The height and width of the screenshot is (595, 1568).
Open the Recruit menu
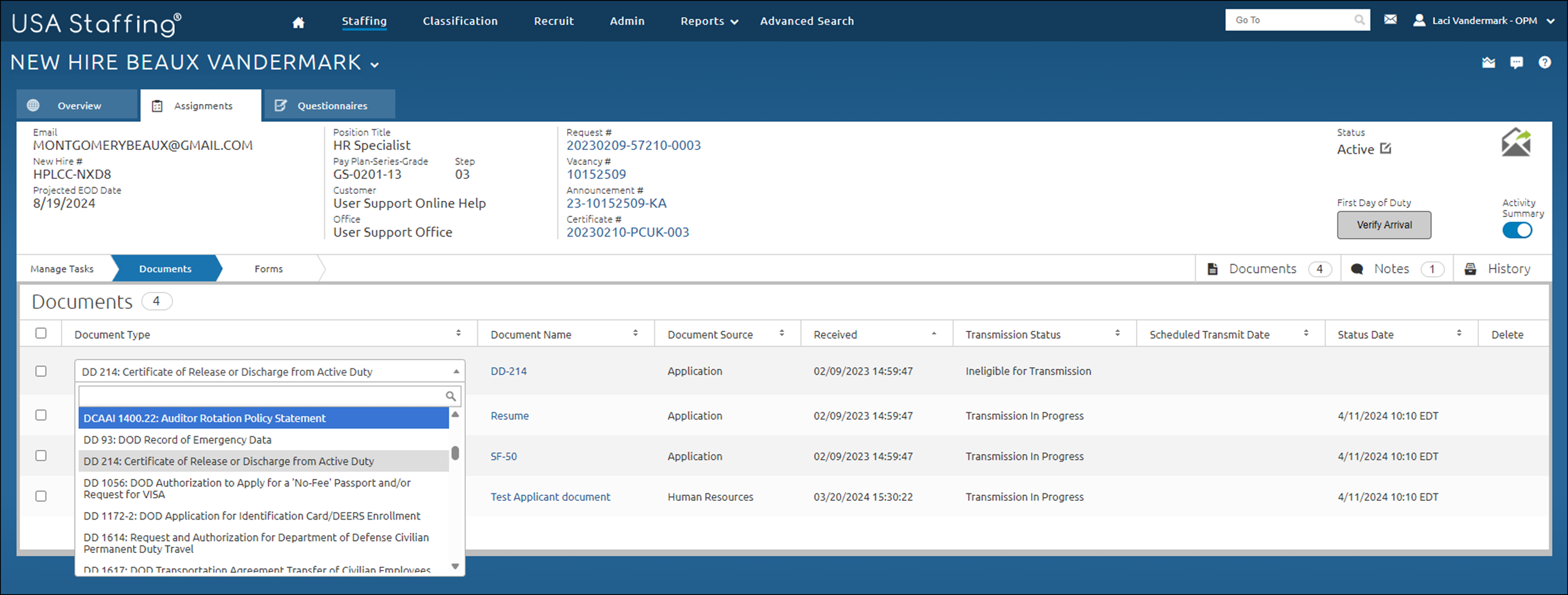click(554, 21)
